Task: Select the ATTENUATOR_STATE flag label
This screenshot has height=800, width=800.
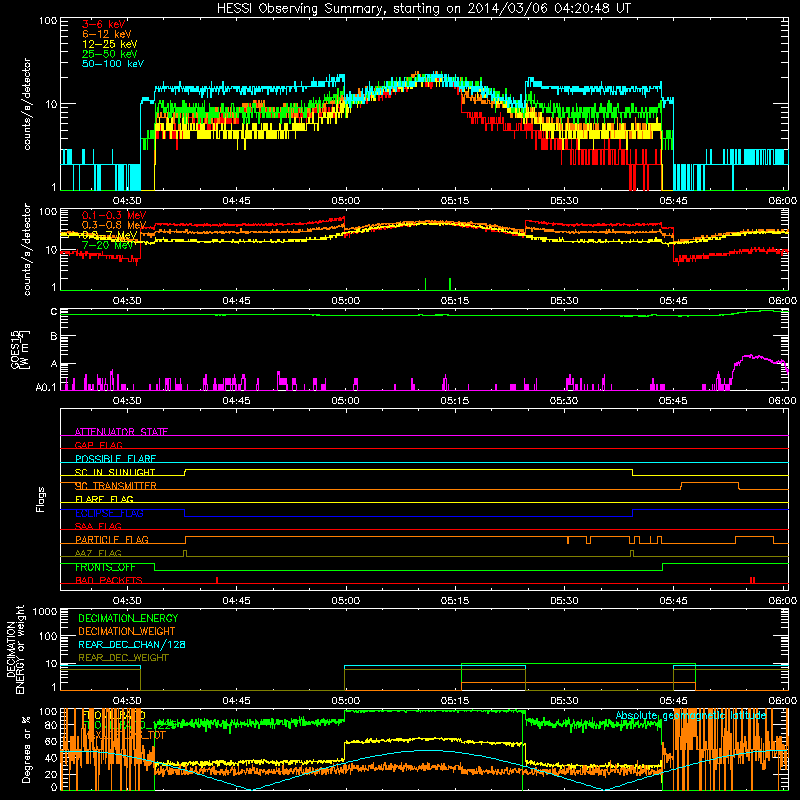Action: (121, 432)
